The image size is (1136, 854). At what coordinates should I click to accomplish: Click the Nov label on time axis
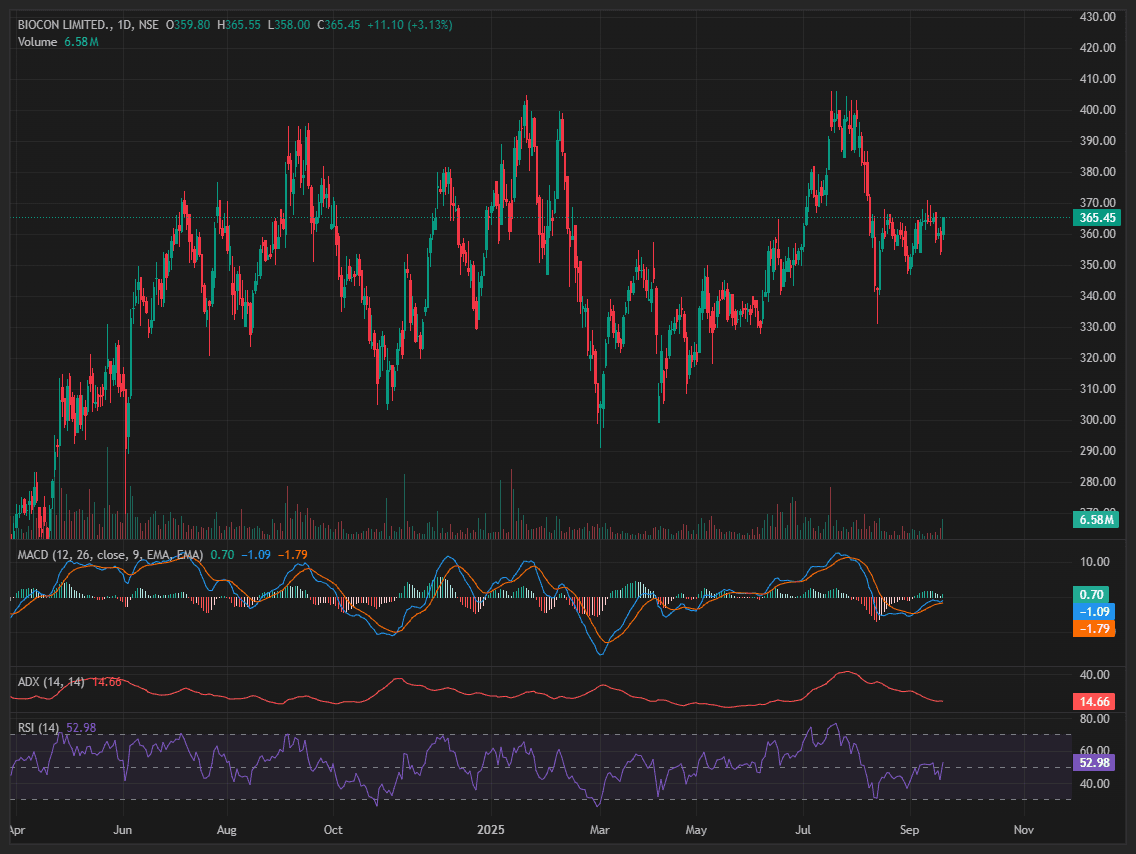(x=1024, y=830)
